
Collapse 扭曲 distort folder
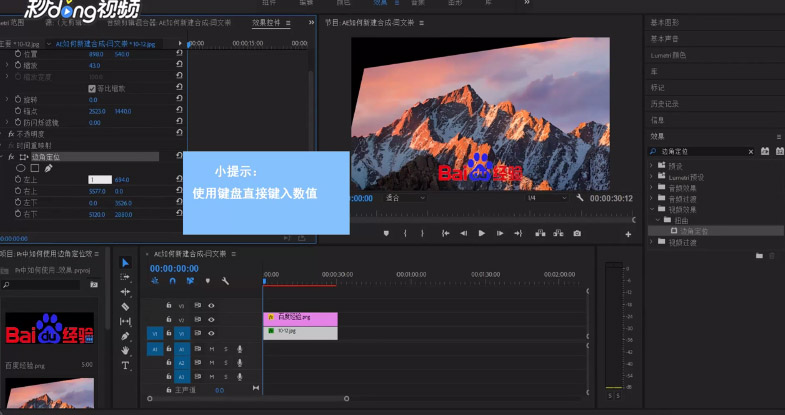click(658, 220)
